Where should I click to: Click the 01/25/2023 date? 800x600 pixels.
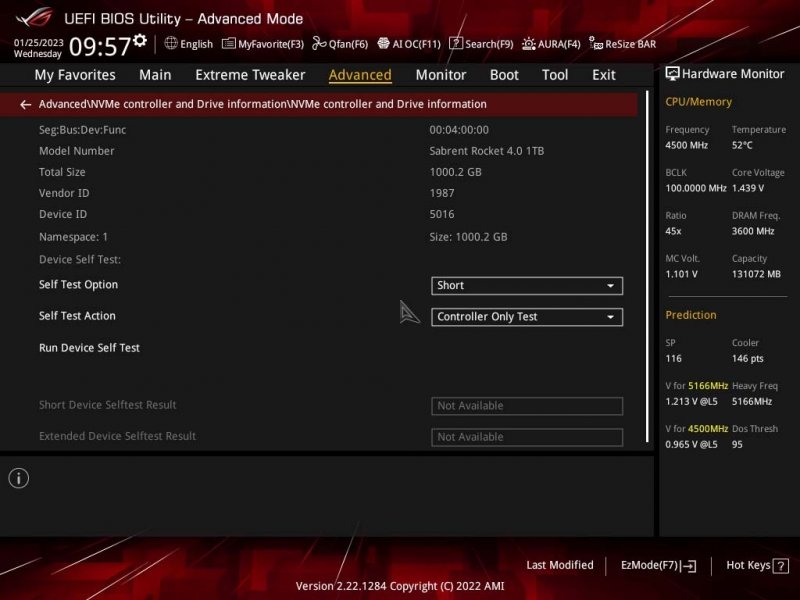tap(39, 42)
